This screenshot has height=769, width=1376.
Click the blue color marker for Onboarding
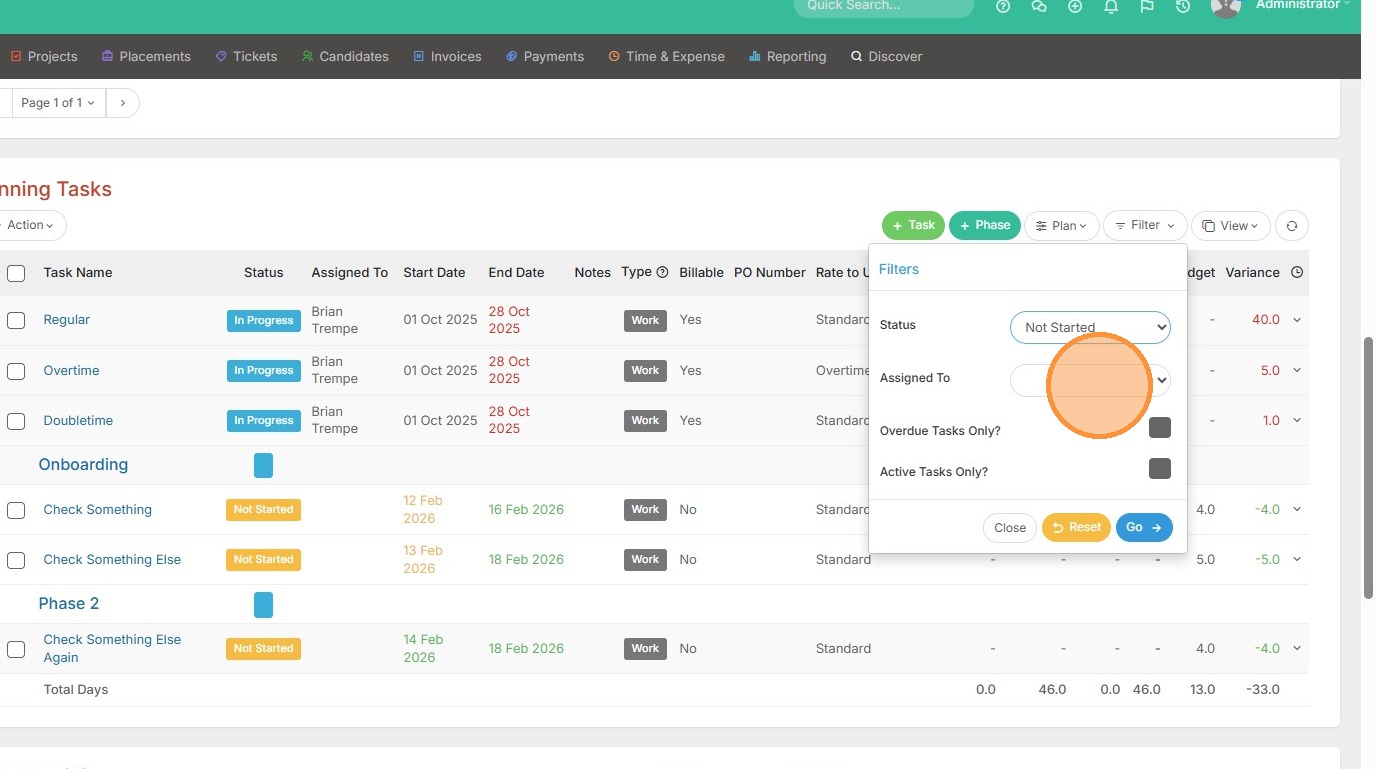(x=263, y=465)
